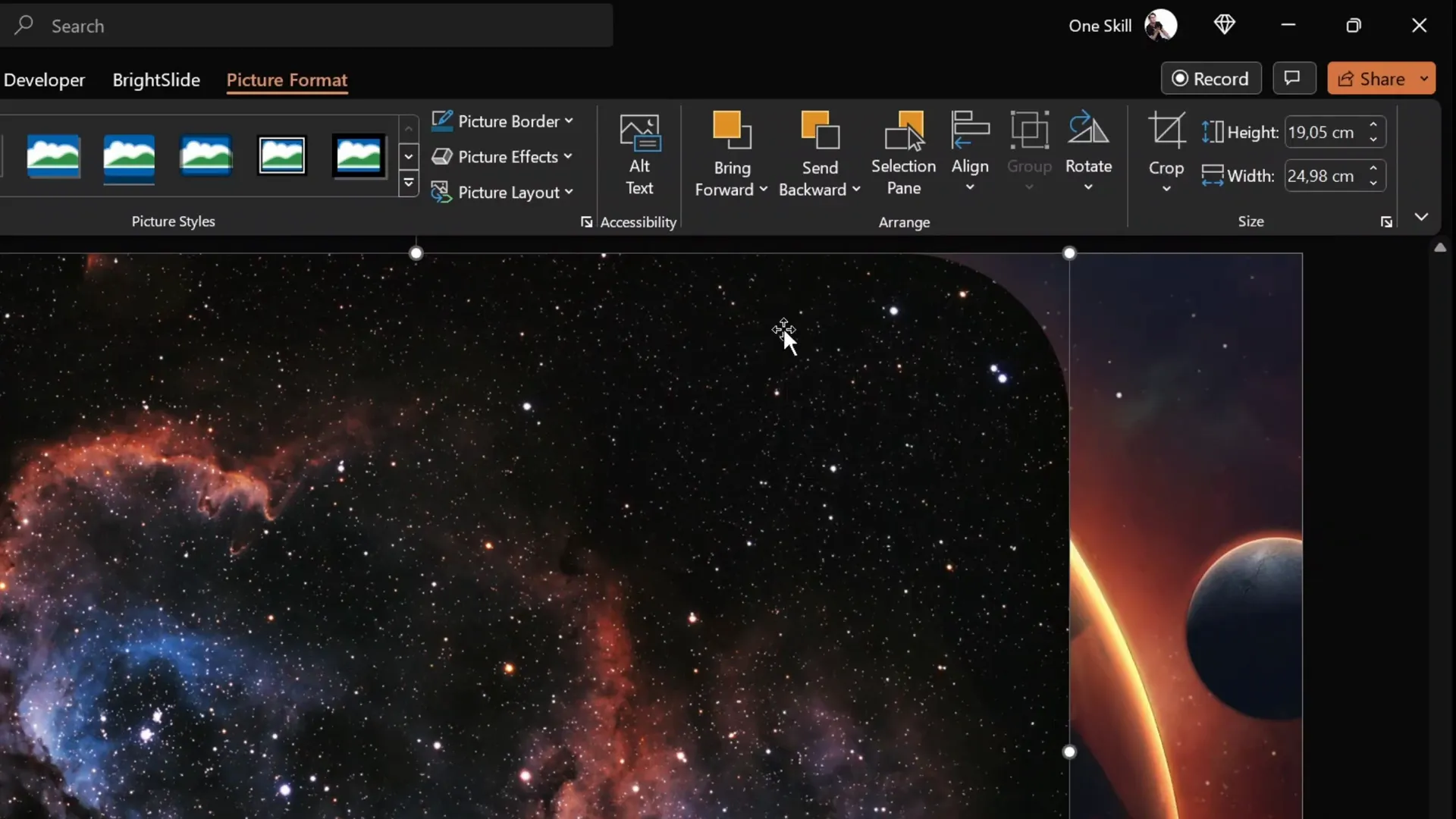
Task: Apply the white-bordered picture style thumbnail
Action: pyautogui.click(x=281, y=156)
